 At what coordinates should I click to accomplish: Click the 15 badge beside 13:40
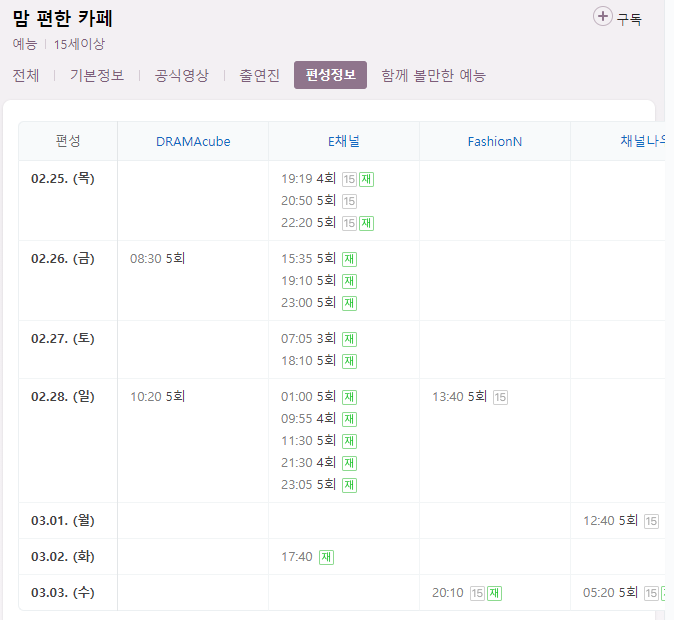click(x=500, y=397)
